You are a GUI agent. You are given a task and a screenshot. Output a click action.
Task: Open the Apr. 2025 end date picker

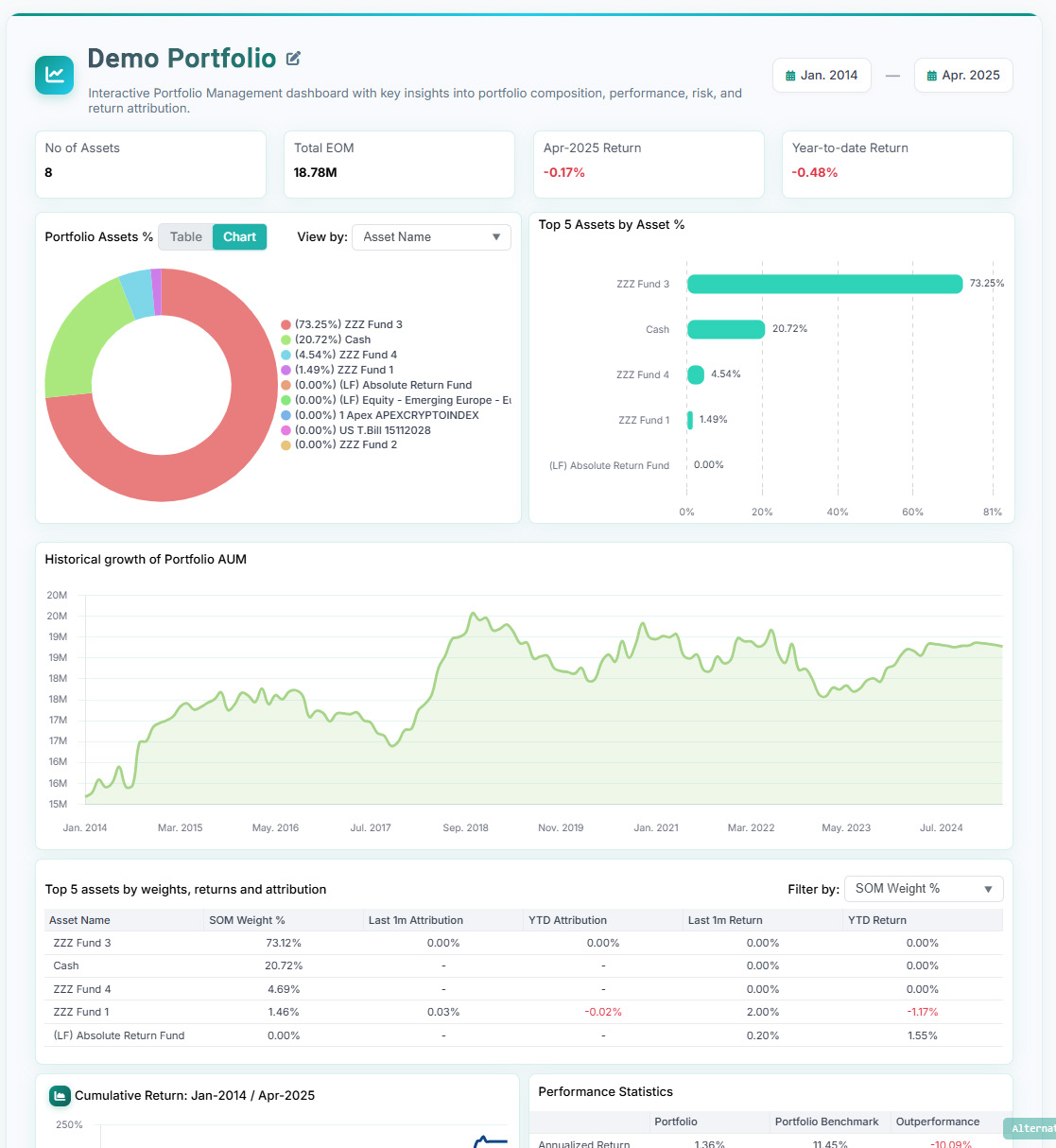pyautogui.click(x=963, y=76)
